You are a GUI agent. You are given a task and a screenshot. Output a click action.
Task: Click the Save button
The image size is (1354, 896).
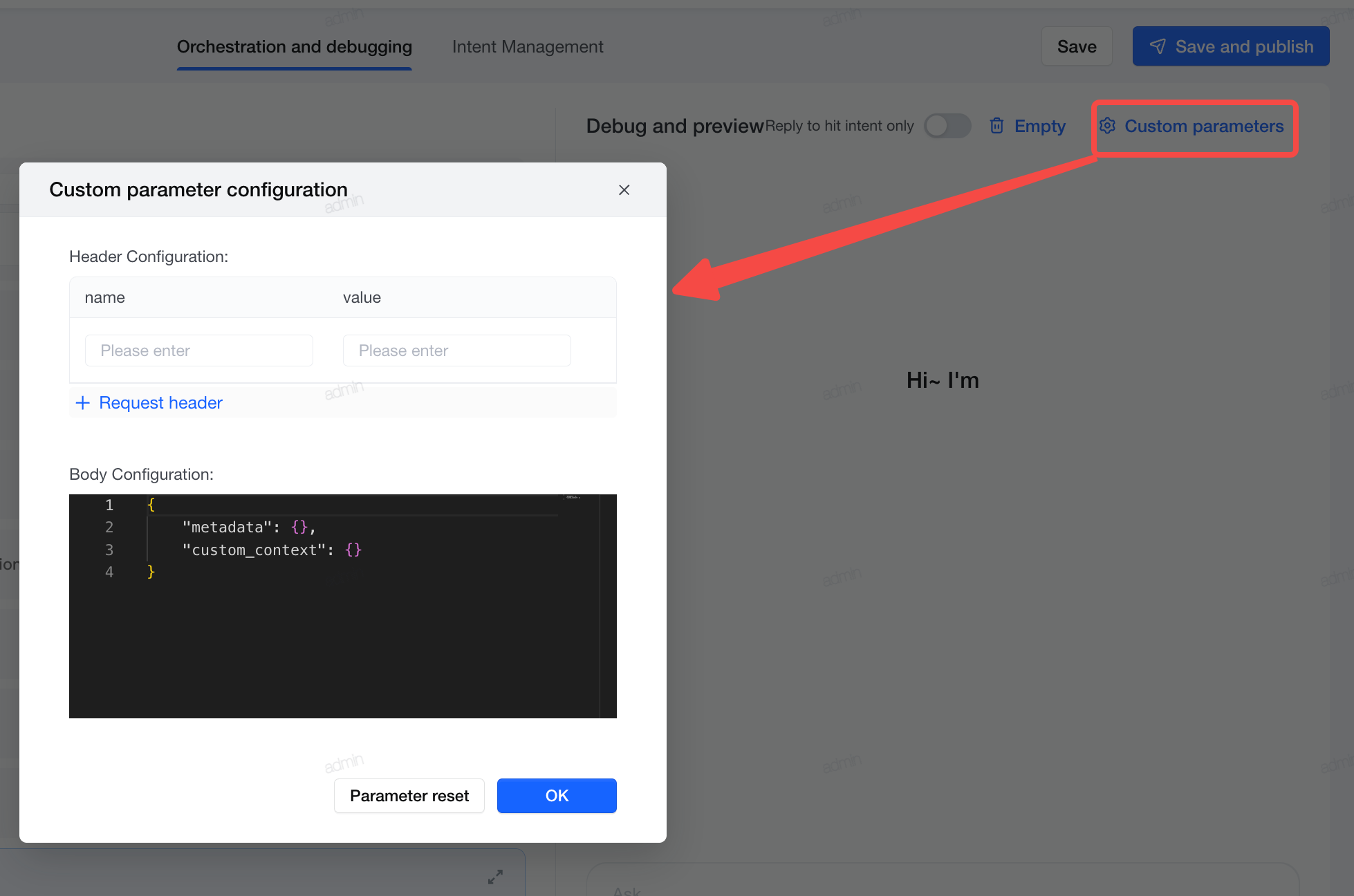[x=1077, y=46]
